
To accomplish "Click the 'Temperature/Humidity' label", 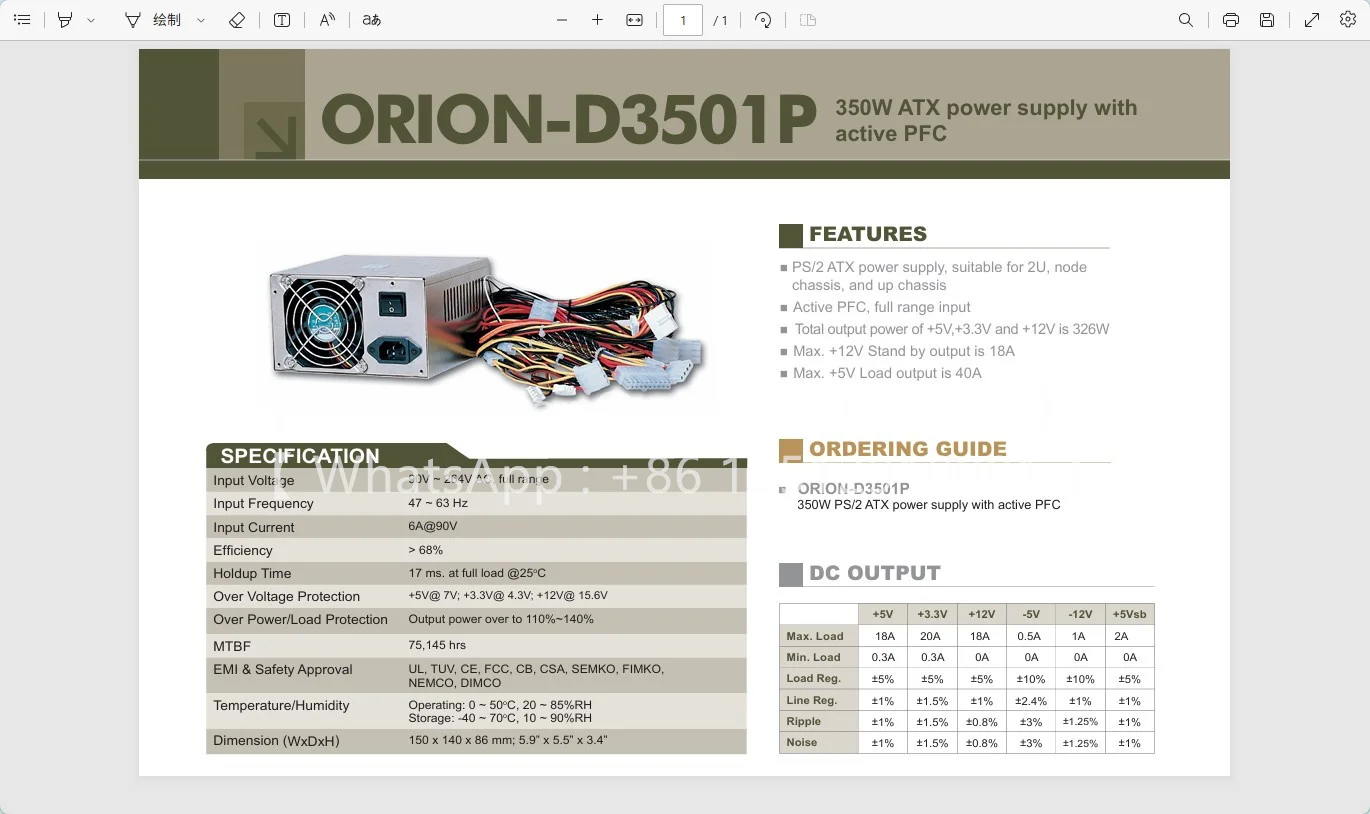I will [281, 705].
